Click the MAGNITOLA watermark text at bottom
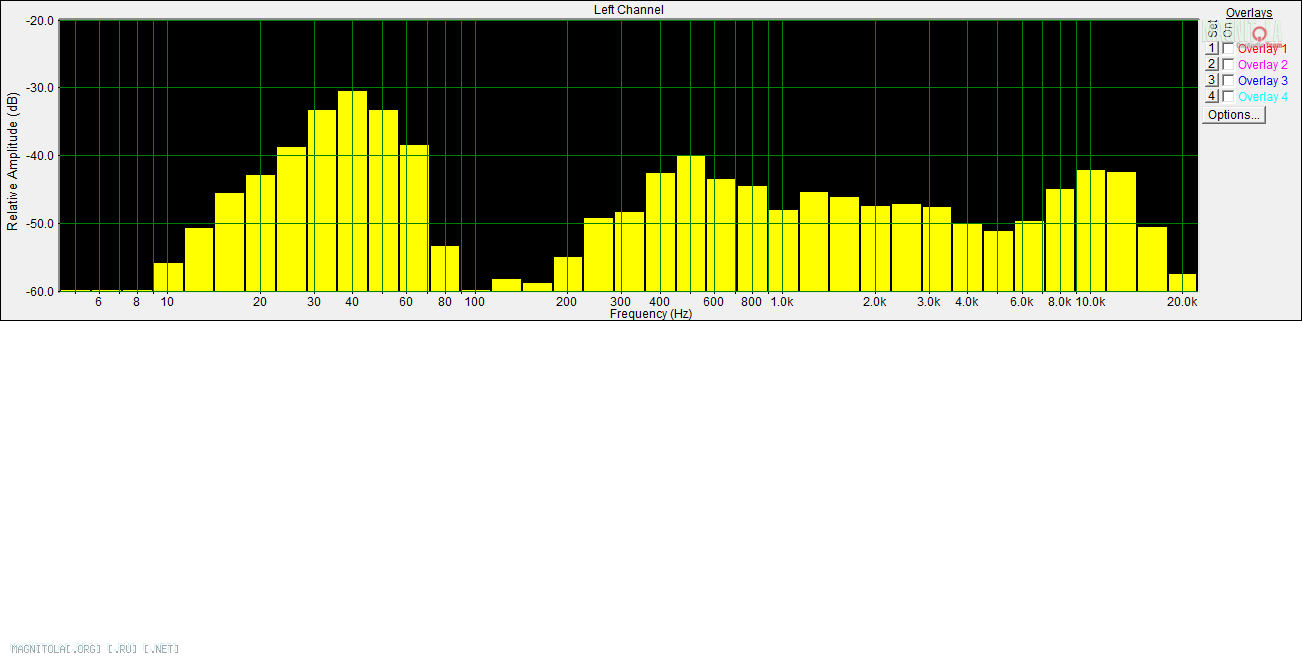This screenshot has width=1302, height=658. [95, 649]
